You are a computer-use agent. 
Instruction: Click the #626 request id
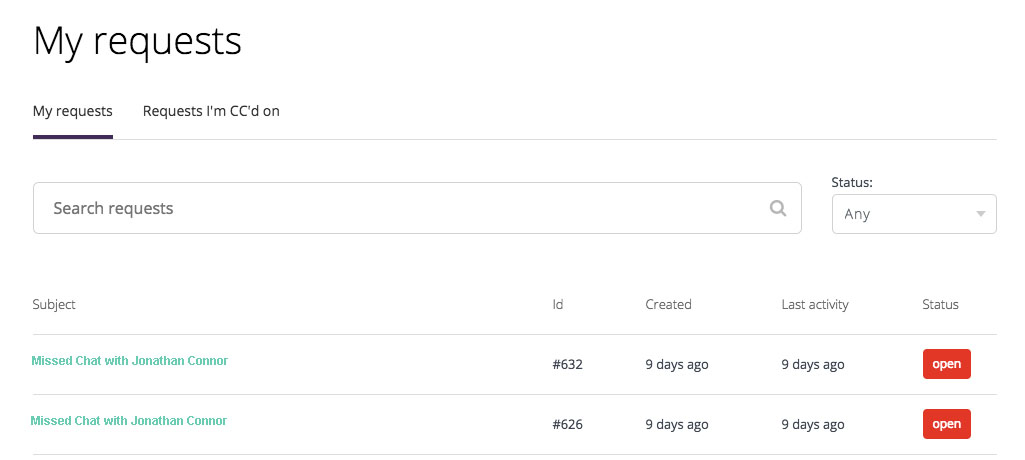click(567, 425)
